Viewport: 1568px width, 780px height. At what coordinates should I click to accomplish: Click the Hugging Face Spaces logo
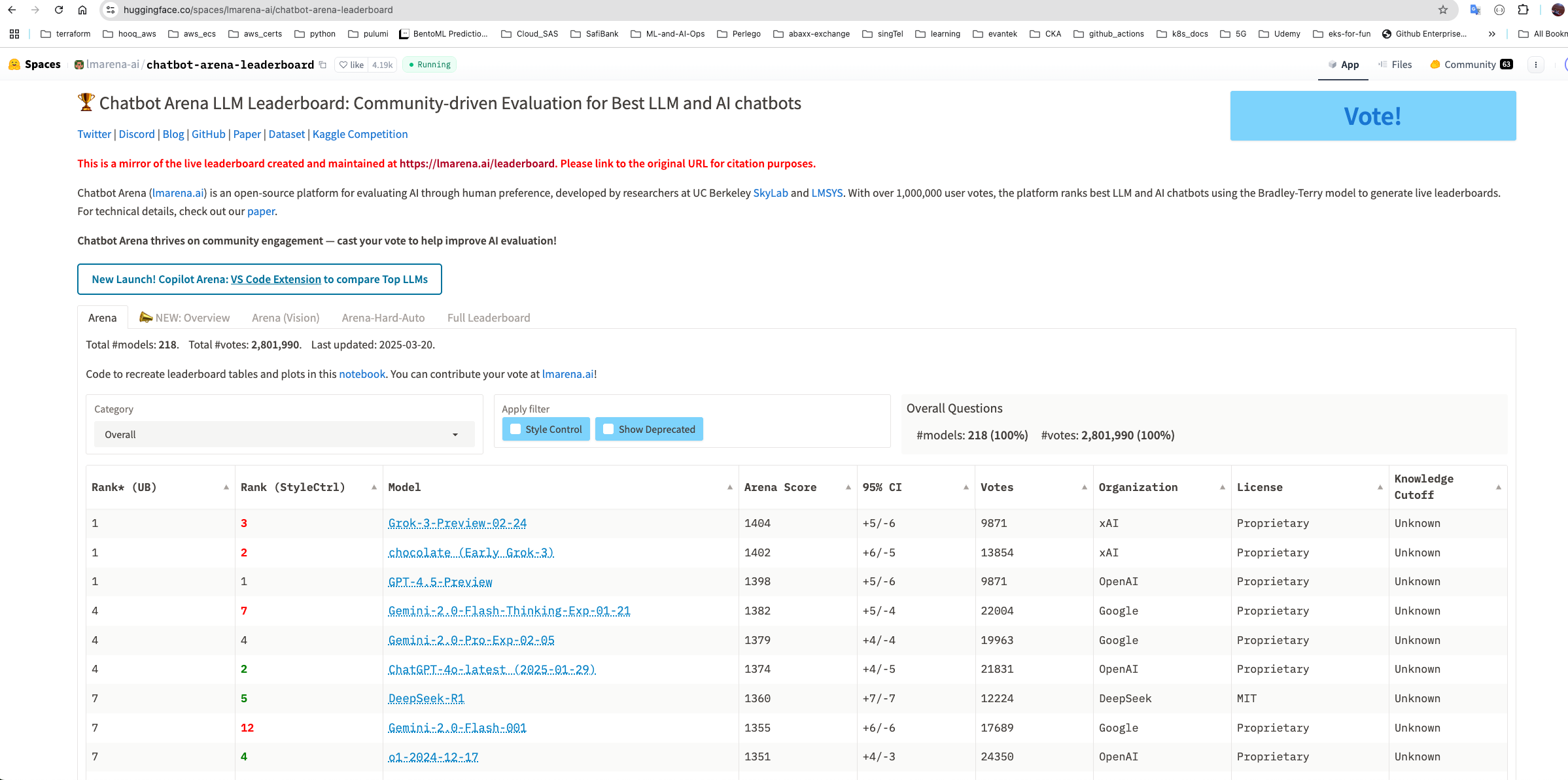coord(35,64)
